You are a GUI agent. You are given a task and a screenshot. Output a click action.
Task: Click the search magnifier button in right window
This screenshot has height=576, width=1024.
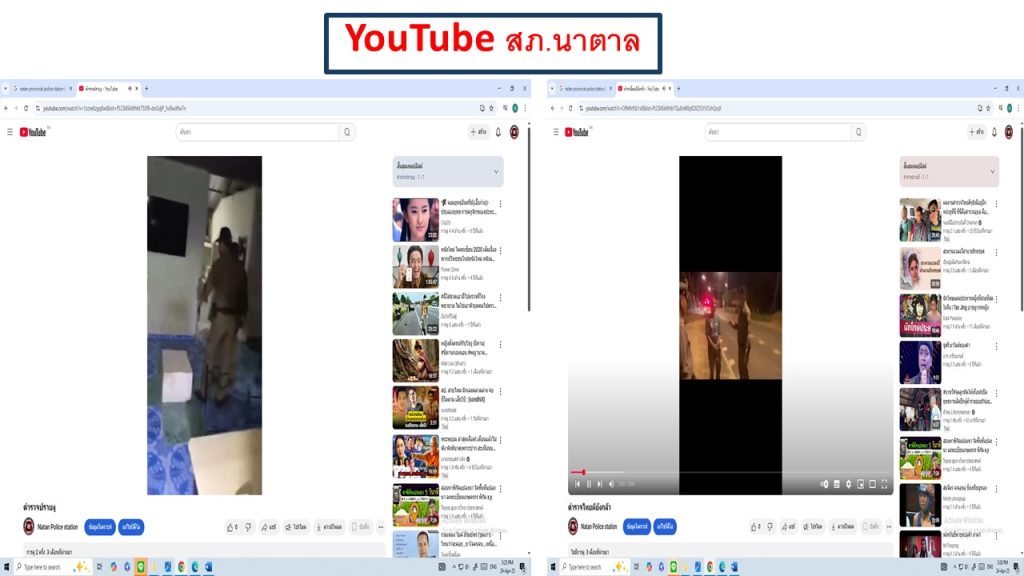pos(856,132)
